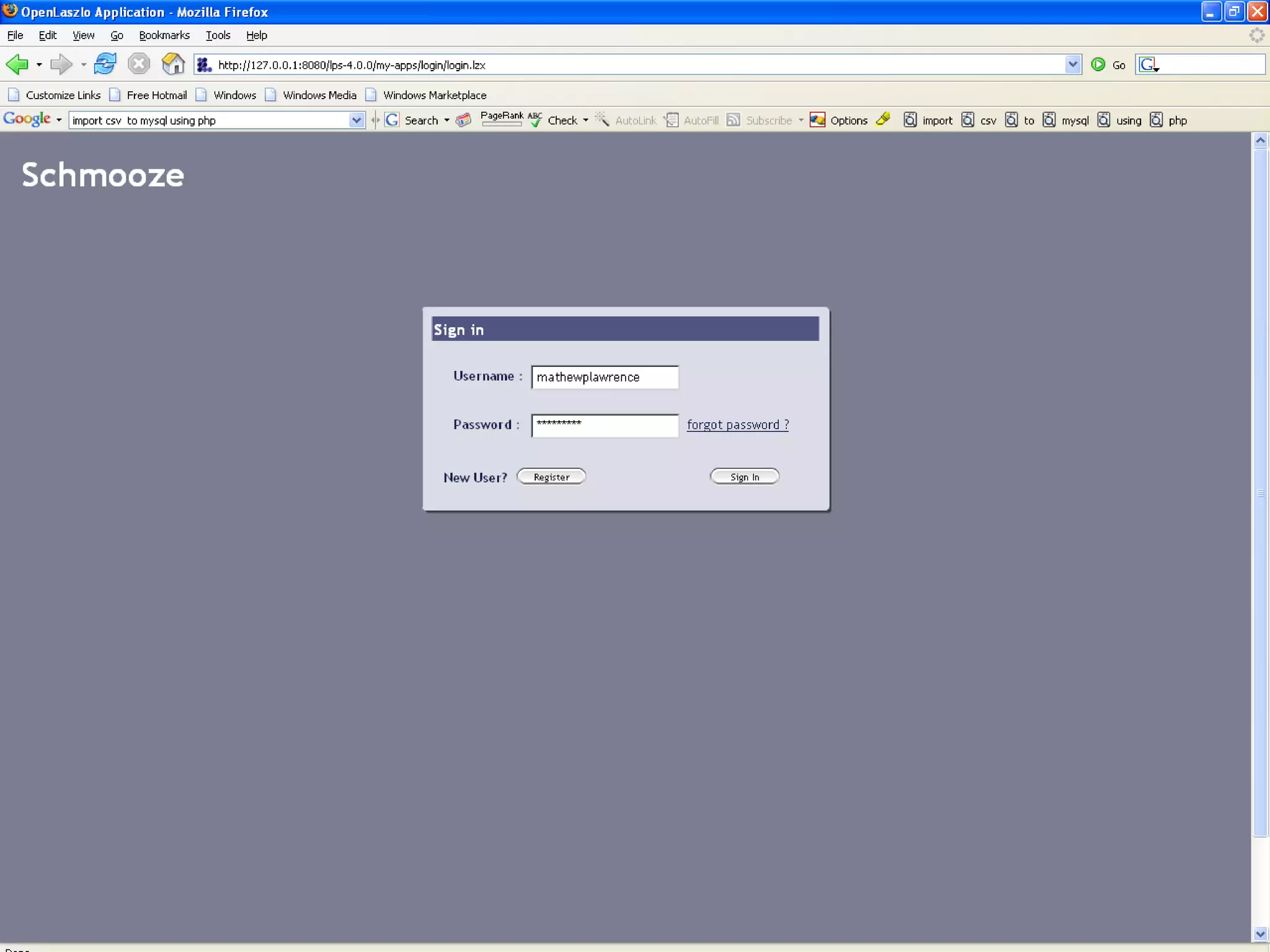
Task: Click the Reload page icon
Action: [105, 64]
